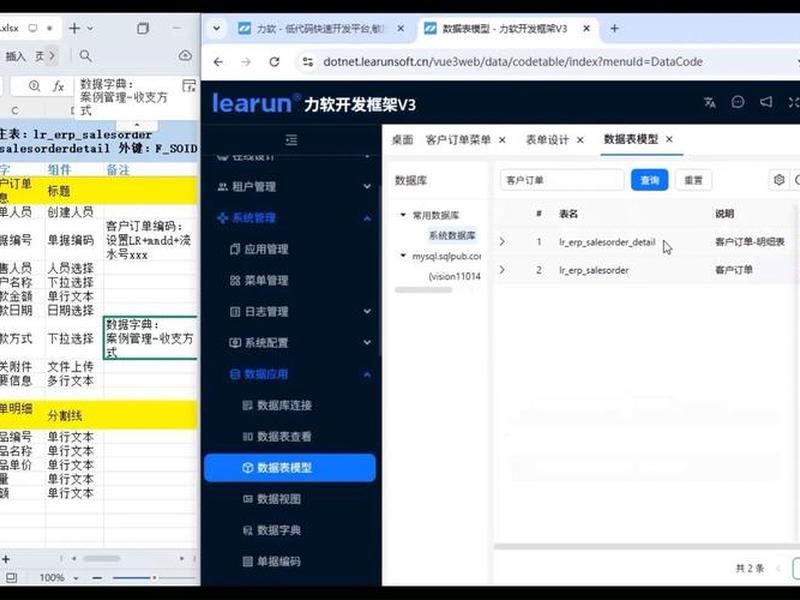Expand the lr_erp_salesorder_detail row
This screenshot has width=800, height=600.
pos(502,242)
